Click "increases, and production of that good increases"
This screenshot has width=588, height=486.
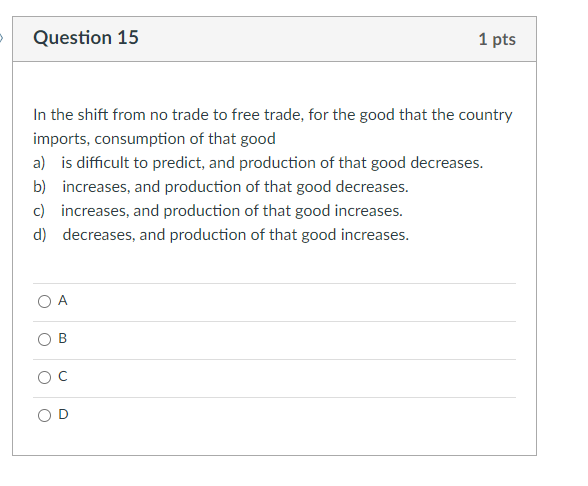[x=232, y=211]
